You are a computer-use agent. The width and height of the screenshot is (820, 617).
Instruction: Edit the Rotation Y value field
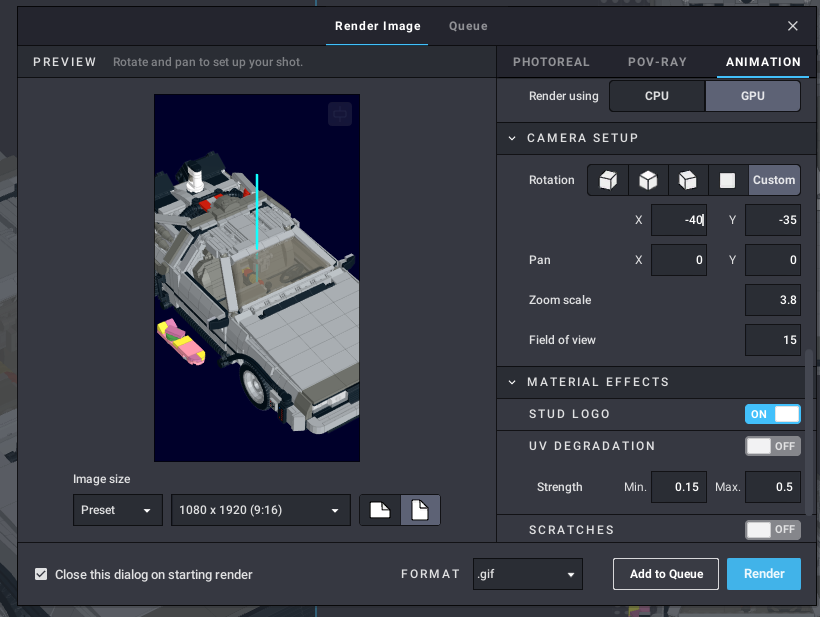click(x=773, y=220)
